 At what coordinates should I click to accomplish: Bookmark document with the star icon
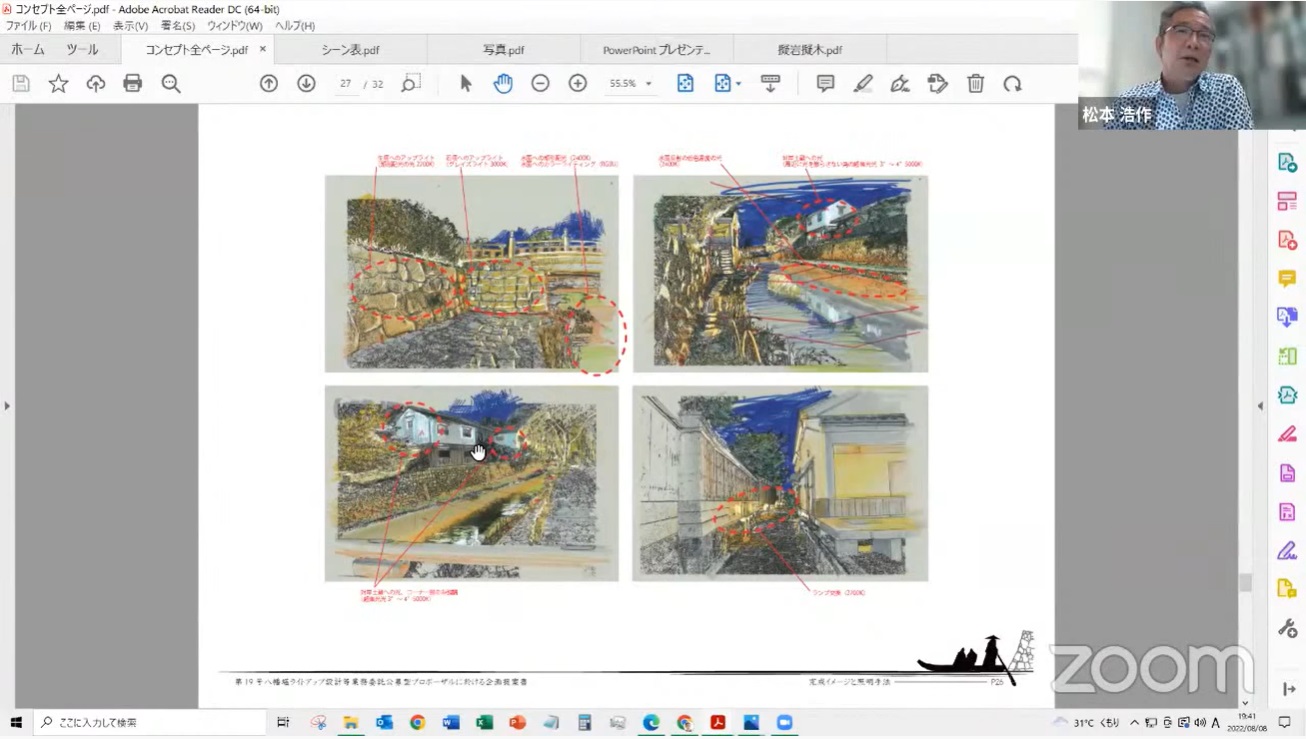pos(58,84)
